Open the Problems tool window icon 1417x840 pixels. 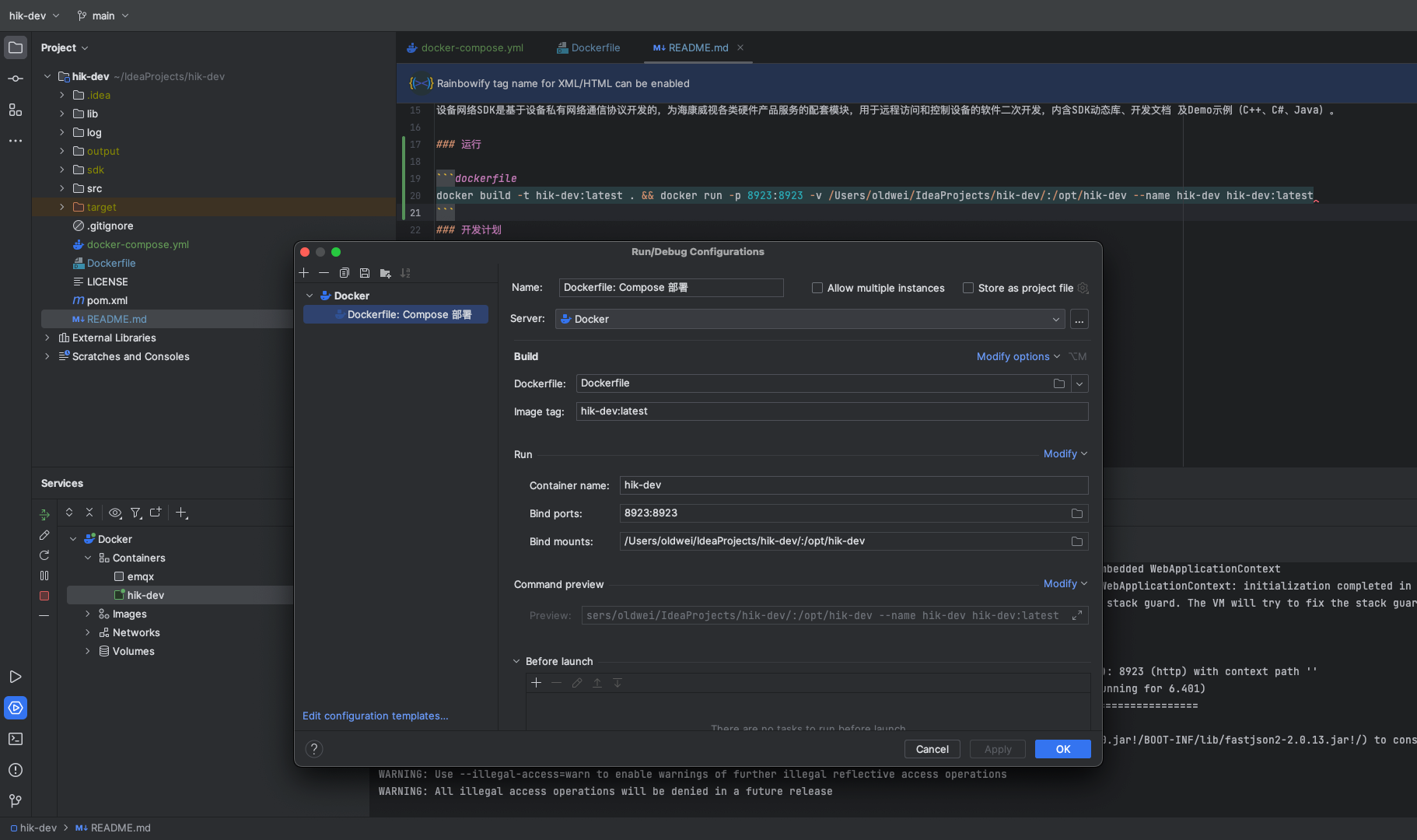(x=16, y=770)
